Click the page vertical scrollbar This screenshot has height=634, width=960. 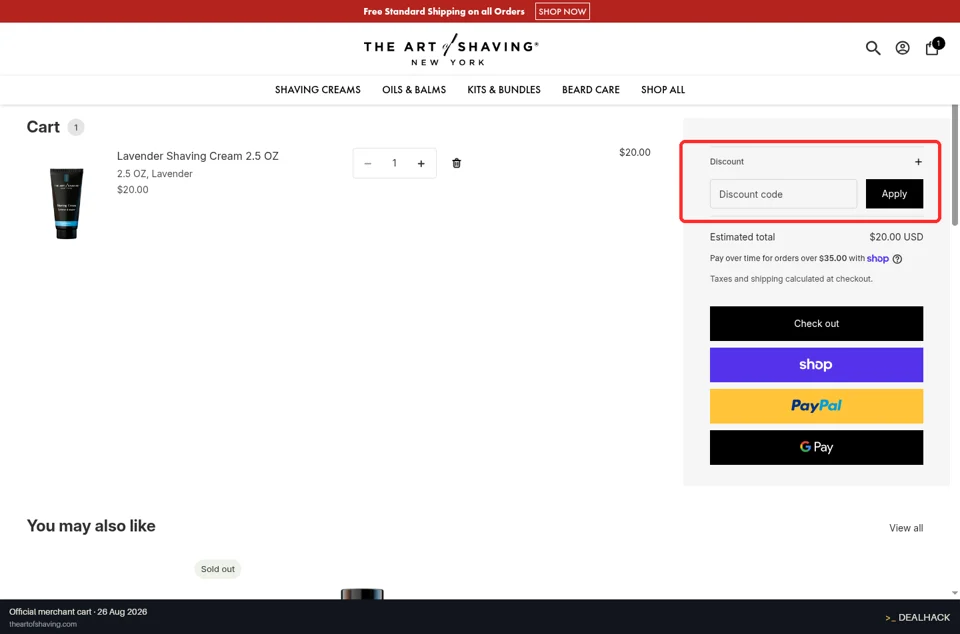pyautogui.click(x=954, y=165)
